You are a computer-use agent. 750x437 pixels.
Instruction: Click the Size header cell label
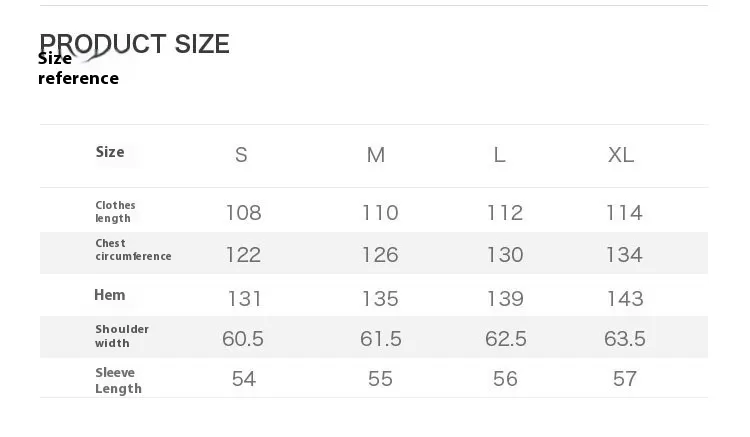pyautogui.click(x=110, y=152)
